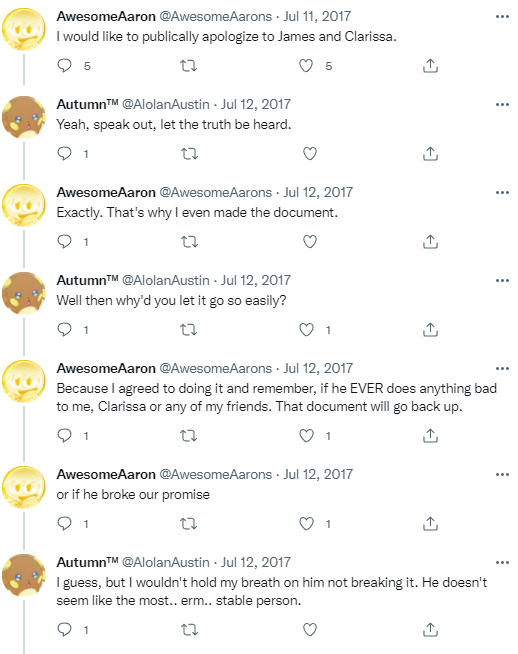This screenshot has width=518, height=654.
Task: Share the 'let it go so easily' tweet
Action: click(430, 330)
